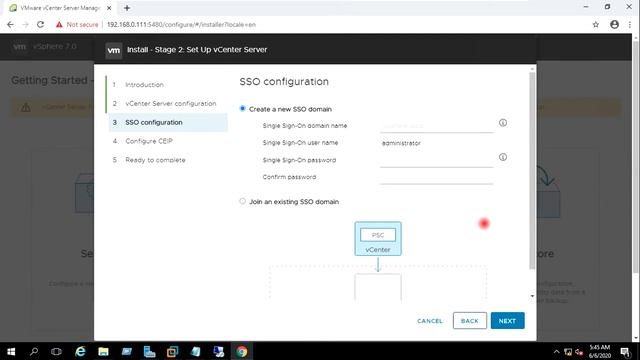Open Task View on taskbar
640x360 pixels.
tap(56, 351)
